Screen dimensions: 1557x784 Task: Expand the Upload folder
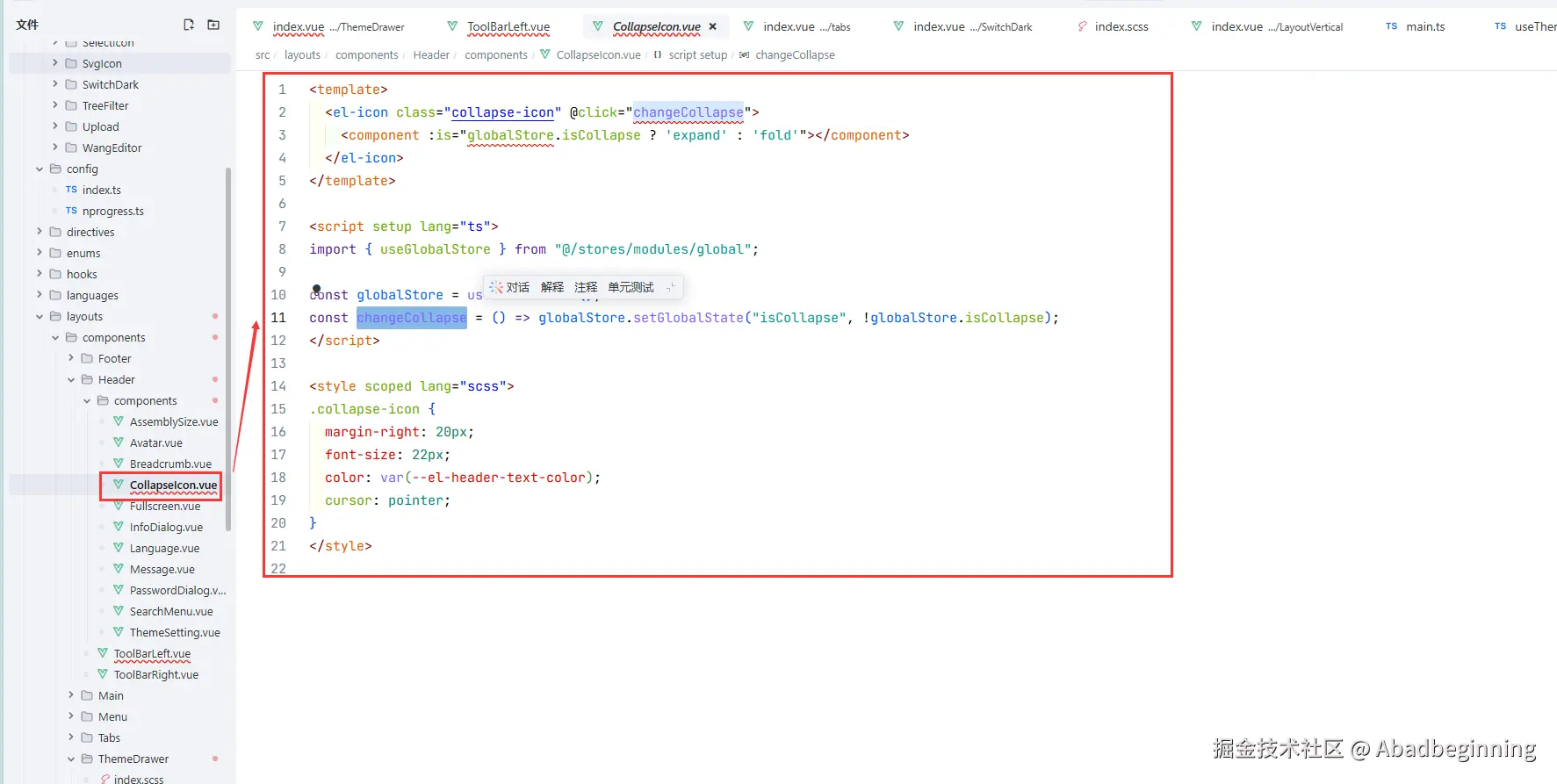[55, 126]
